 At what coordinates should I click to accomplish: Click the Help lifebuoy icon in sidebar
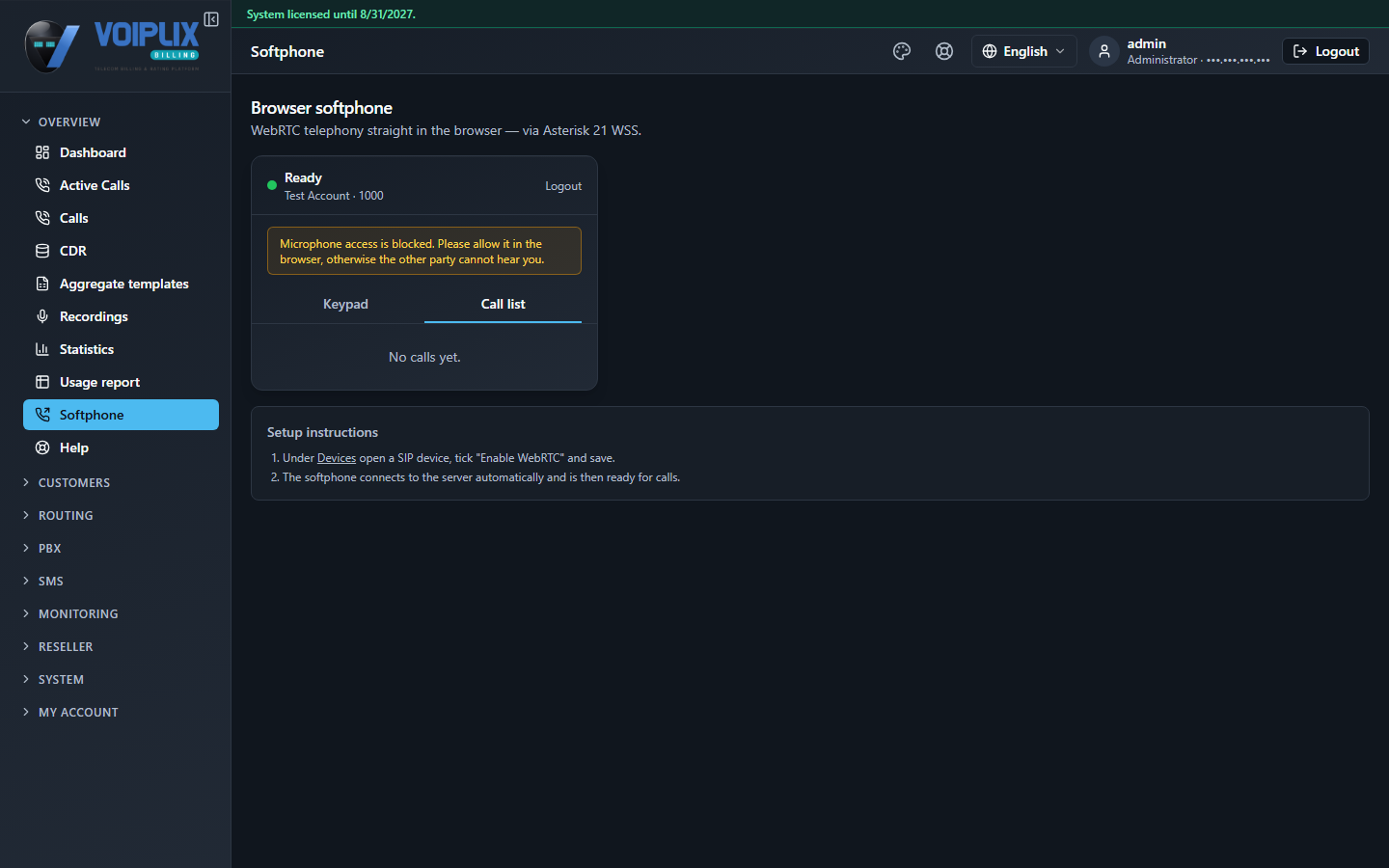[x=42, y=448]
